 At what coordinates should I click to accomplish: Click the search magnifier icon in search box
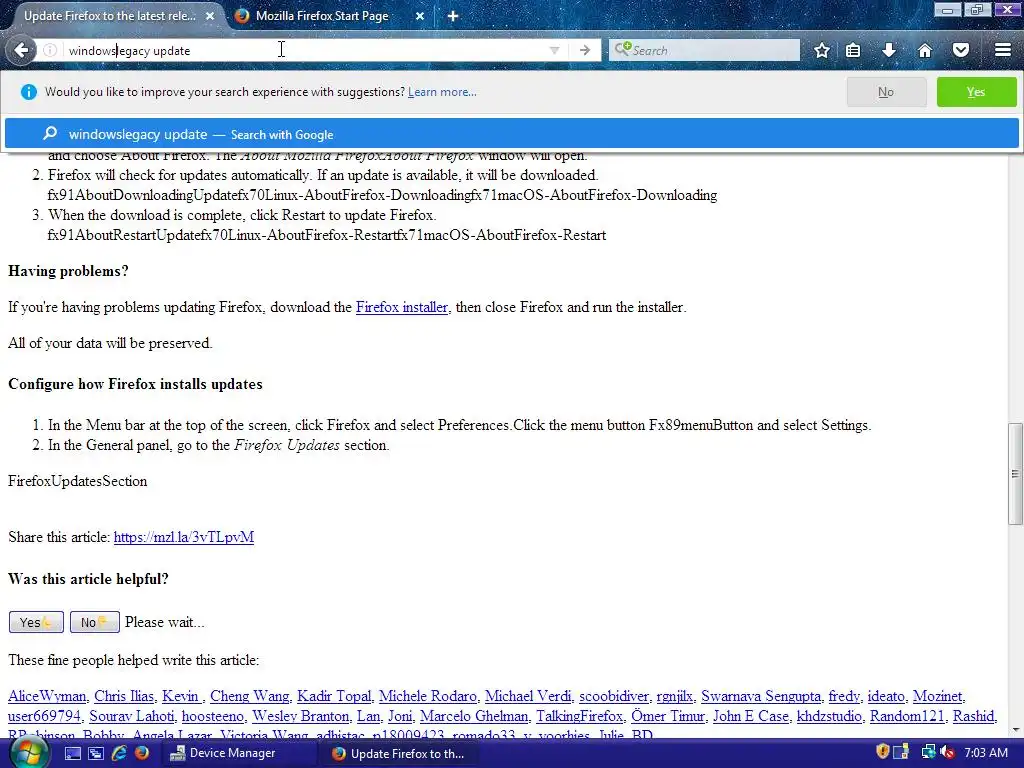tap(622, 50)
